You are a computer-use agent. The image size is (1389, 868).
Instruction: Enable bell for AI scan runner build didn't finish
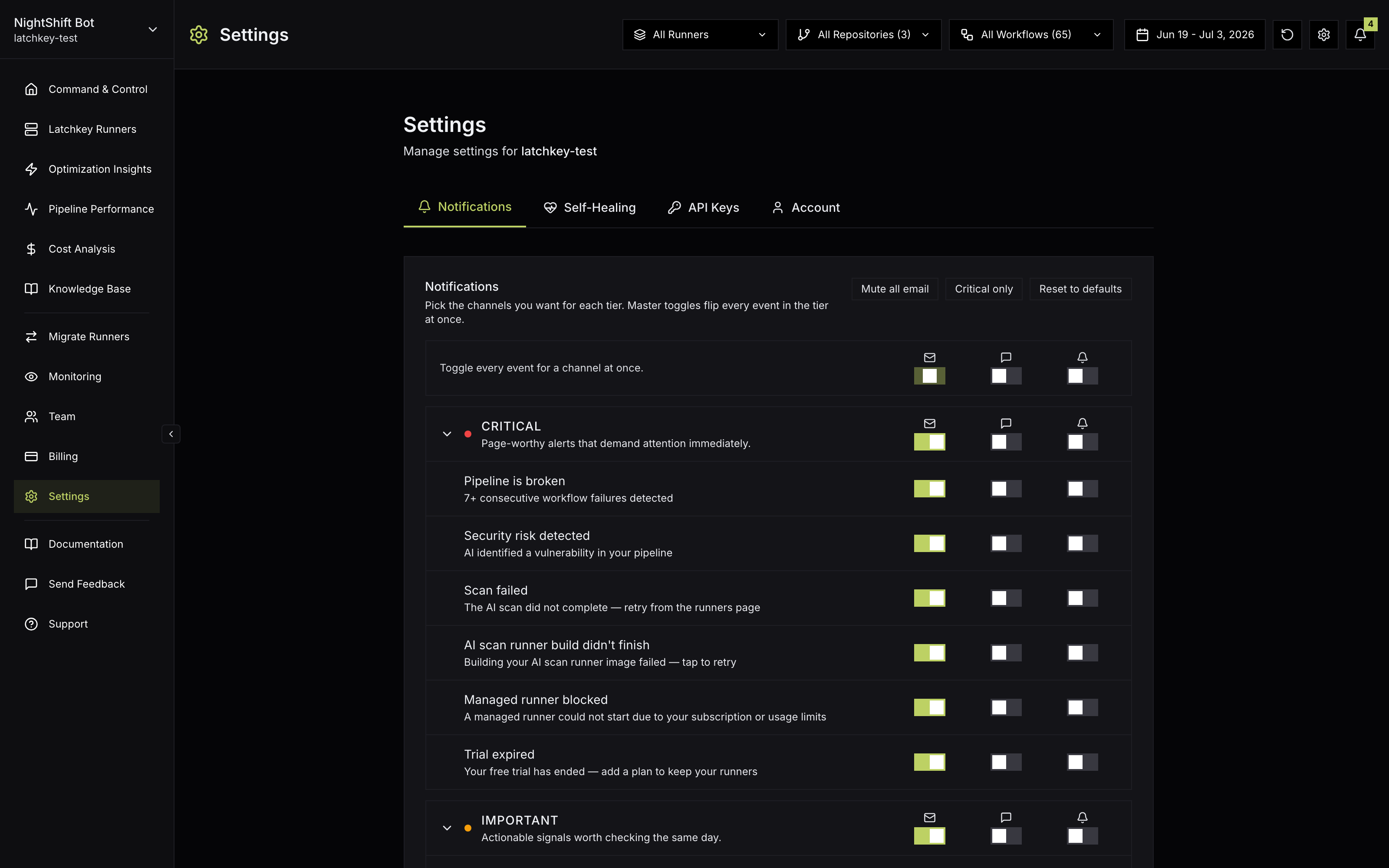[1083, 653]
